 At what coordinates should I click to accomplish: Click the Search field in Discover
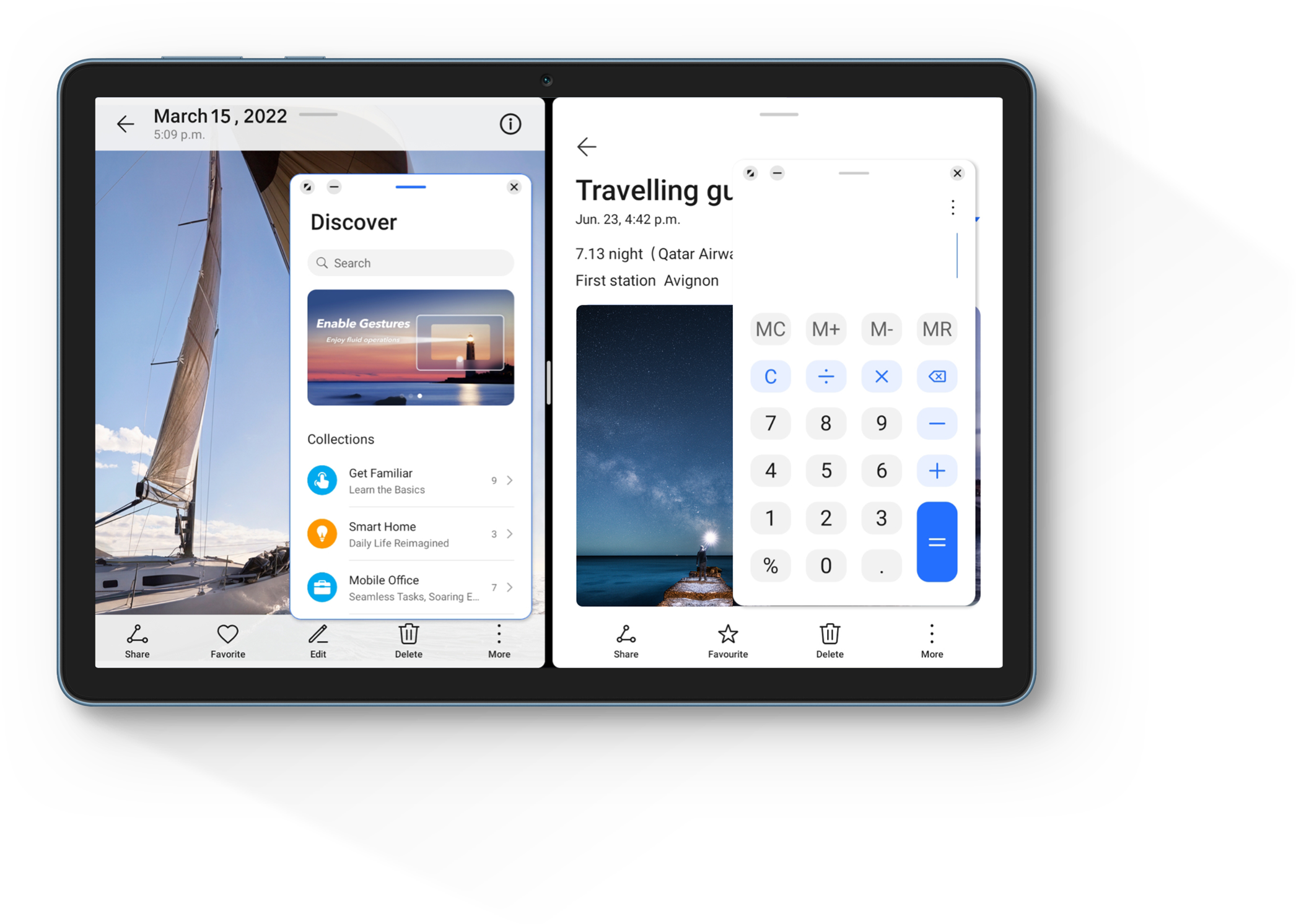pyautogui.click(x=413, y=264)
